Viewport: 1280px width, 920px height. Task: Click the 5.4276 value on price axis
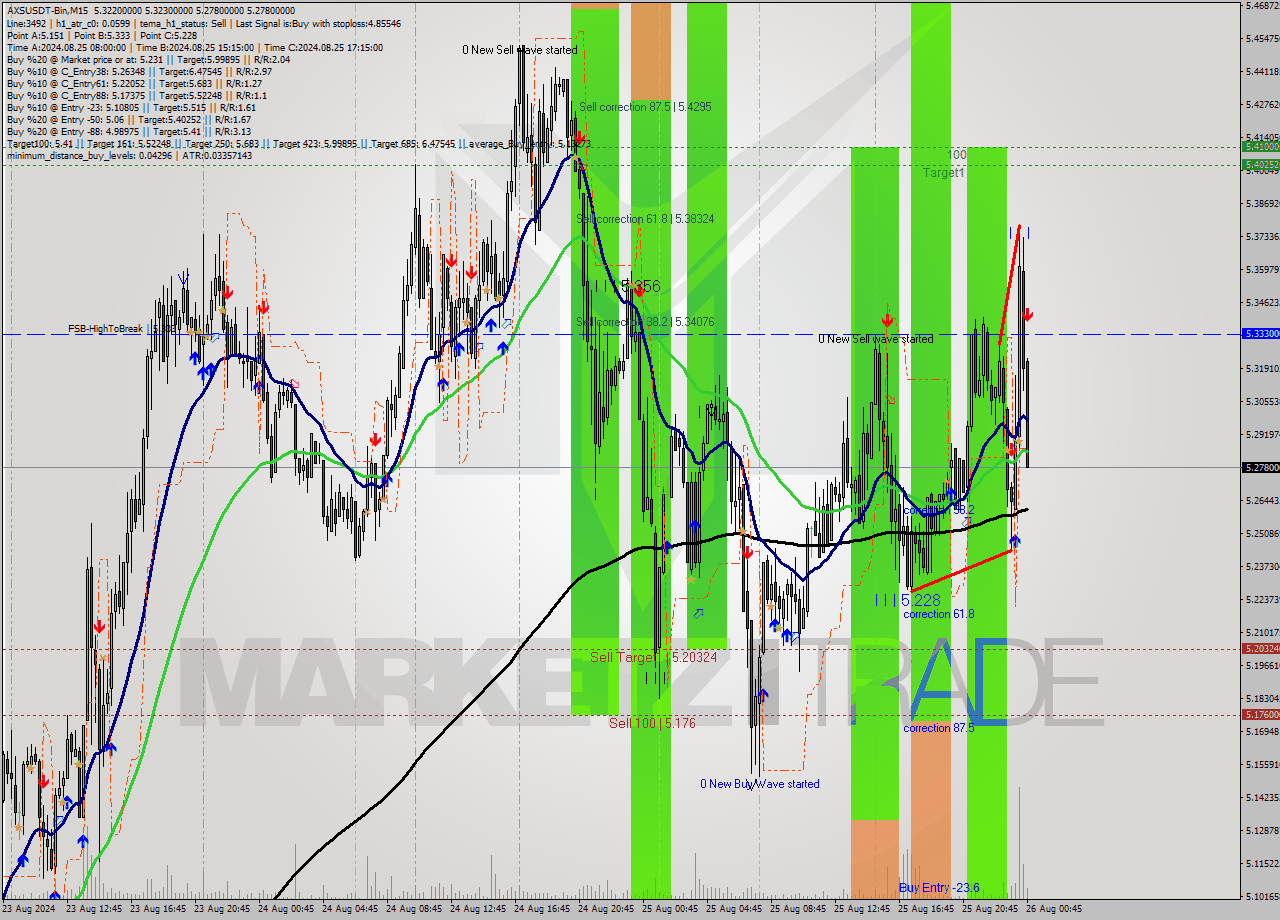click(1262, 104)
